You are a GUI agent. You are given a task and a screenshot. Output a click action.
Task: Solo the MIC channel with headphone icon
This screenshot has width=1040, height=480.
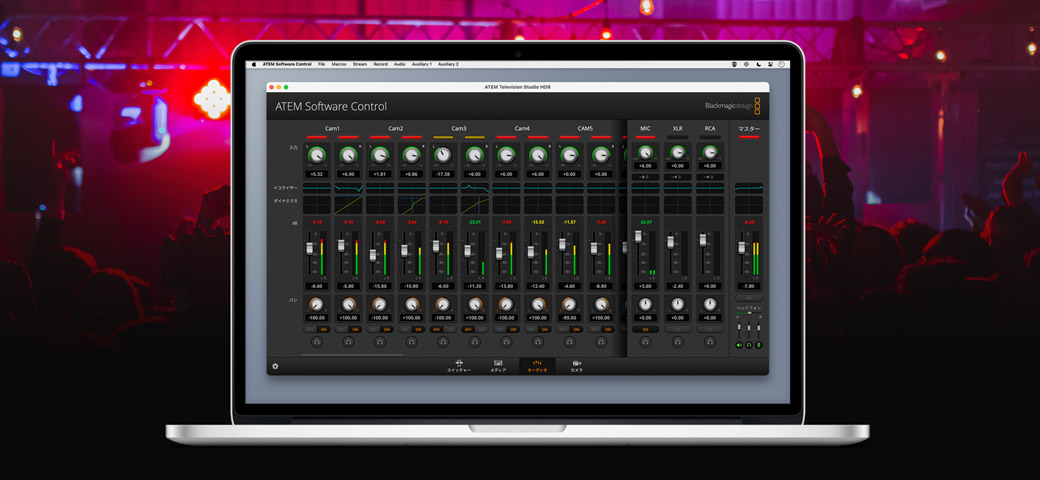point(645,341)
